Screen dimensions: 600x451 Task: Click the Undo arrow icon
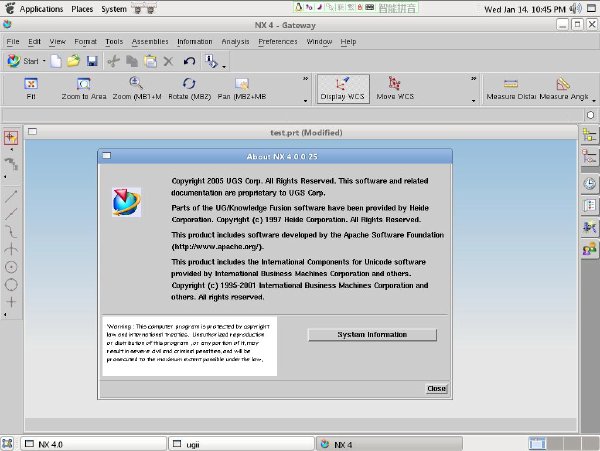[x=189, y=61]
